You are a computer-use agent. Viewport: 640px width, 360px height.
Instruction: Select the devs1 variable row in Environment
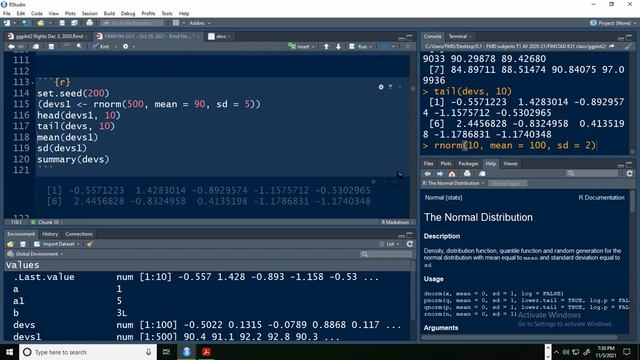pyautogui.click(x=208, y=337)
